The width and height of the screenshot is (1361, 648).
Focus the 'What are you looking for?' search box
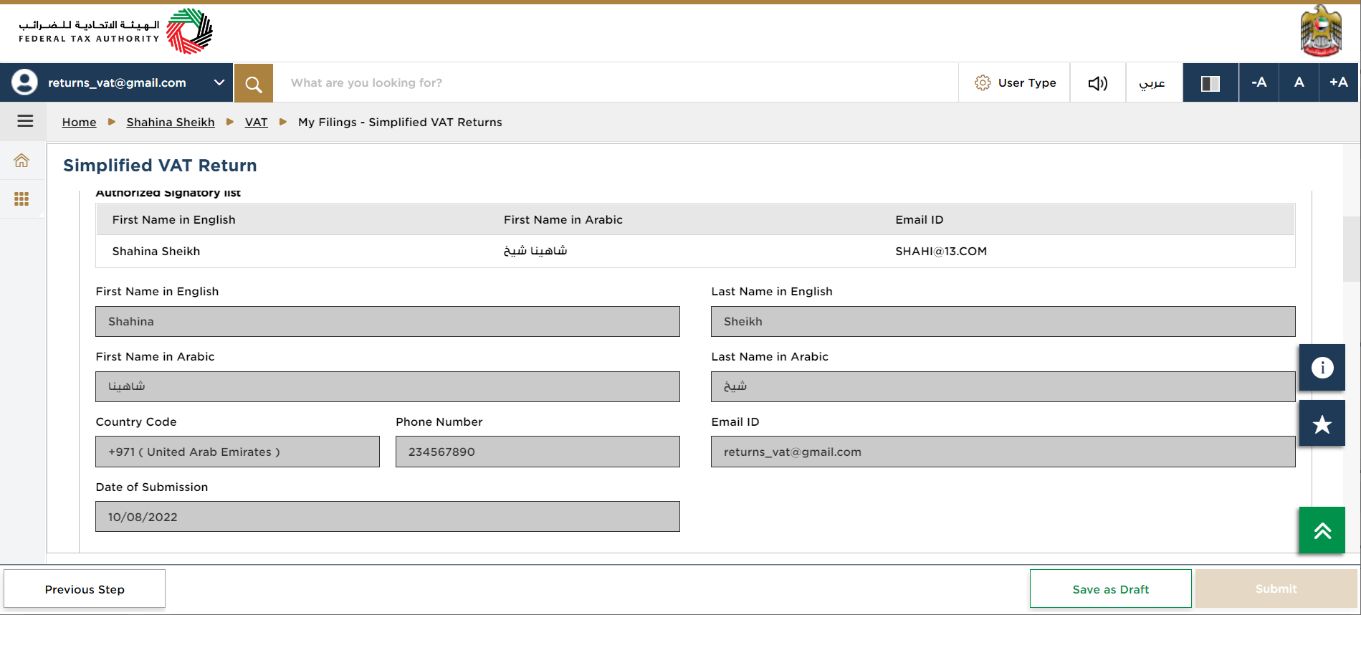click(615, 83)
